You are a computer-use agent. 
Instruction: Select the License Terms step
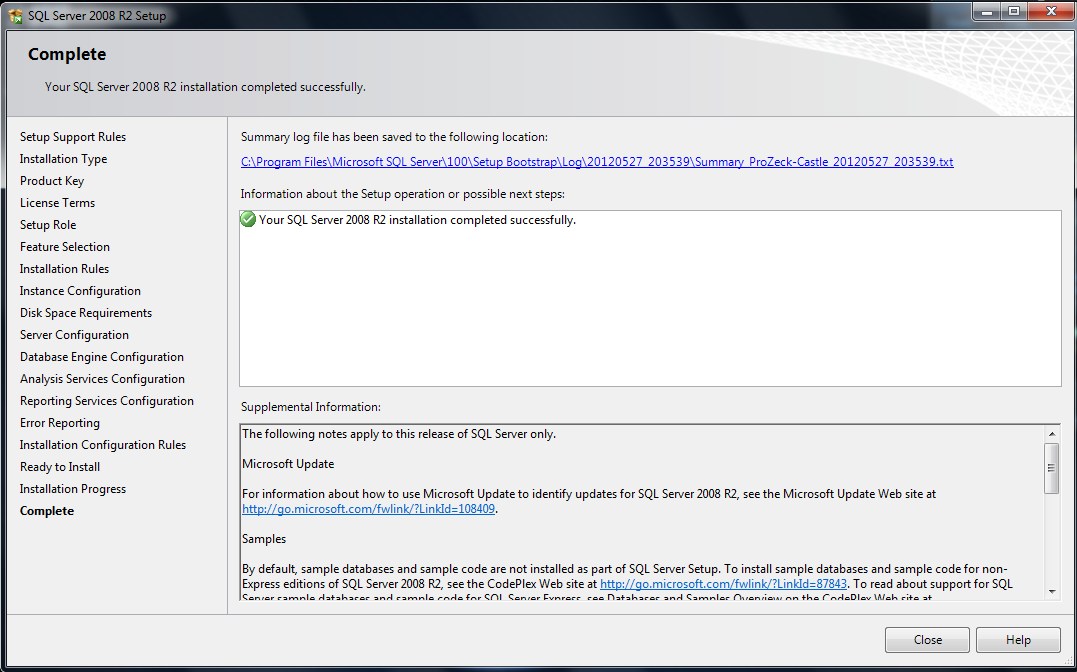57,203
